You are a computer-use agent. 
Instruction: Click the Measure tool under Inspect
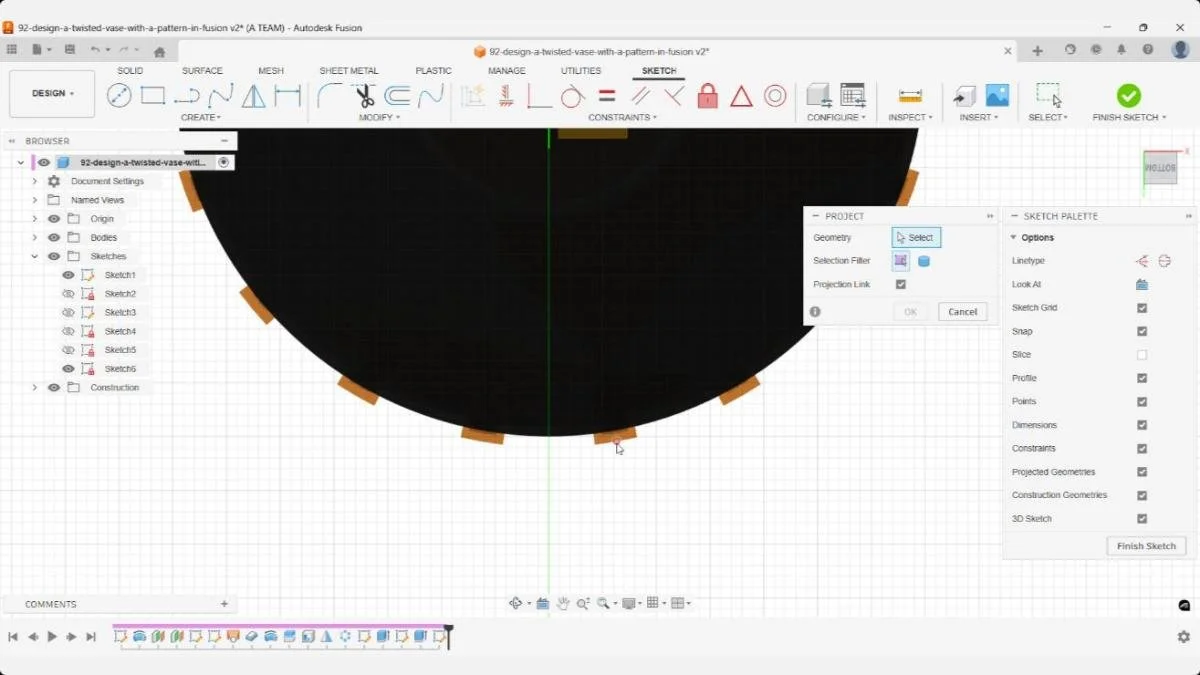pyautogui.click(x=908, y=95)
